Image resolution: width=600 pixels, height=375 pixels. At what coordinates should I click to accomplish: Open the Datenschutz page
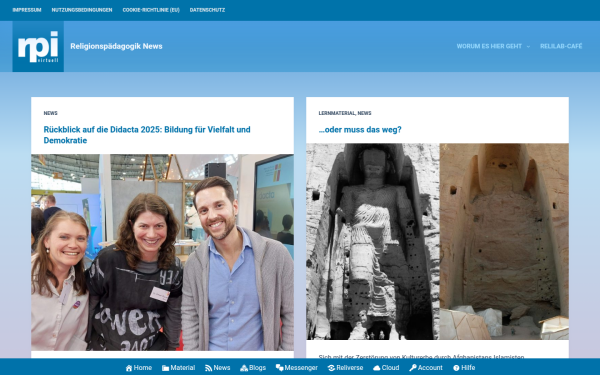[x=207, y=10]
